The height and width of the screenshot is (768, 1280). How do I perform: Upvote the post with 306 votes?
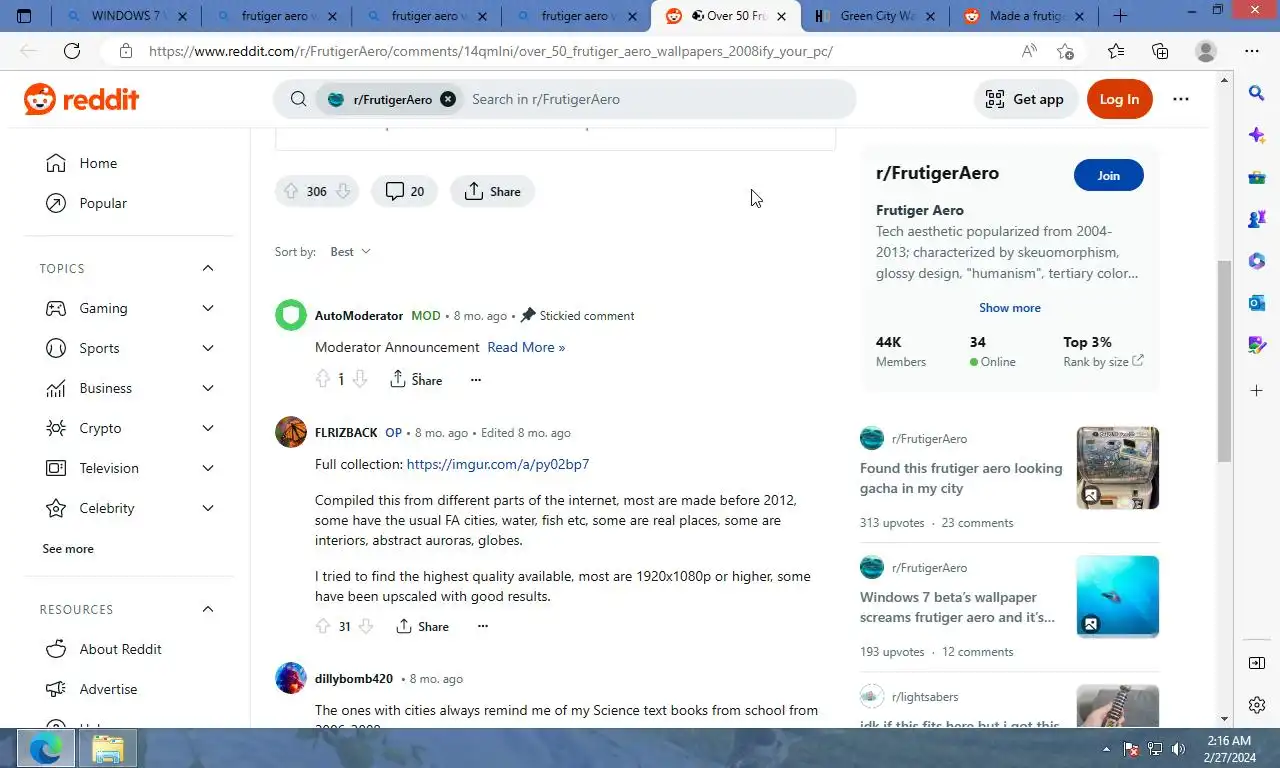pyautogui.click(x=291, y=191)
